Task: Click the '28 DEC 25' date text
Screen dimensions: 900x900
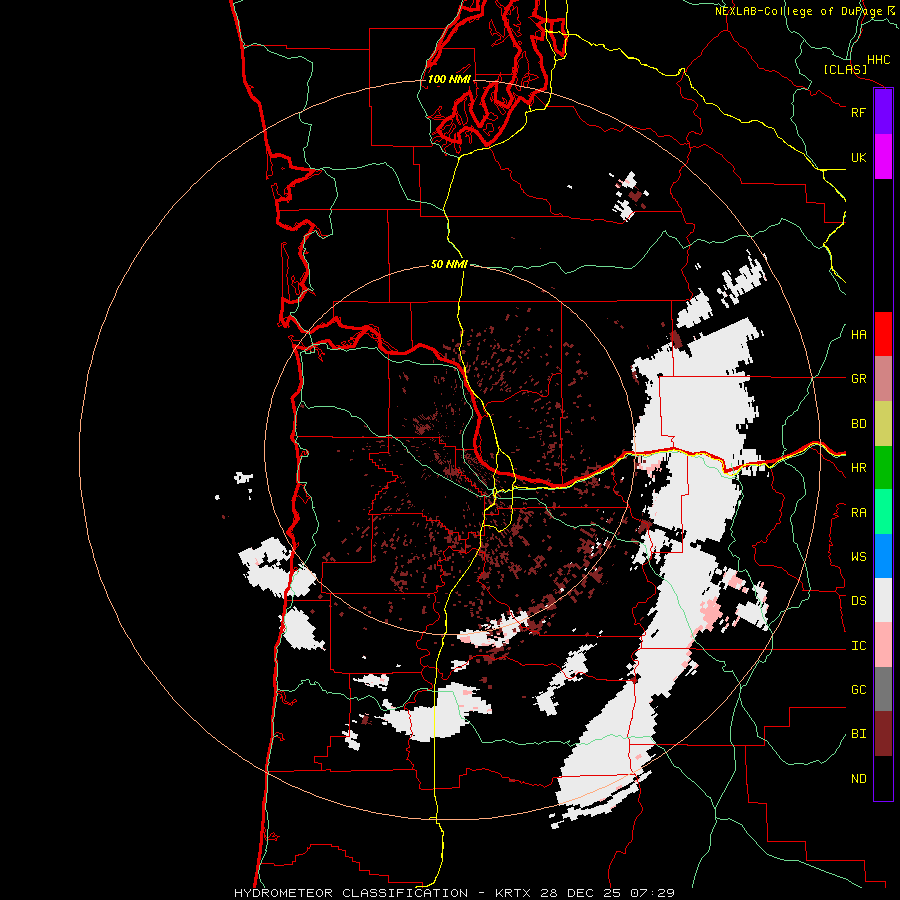Action: pyautogui.click(x=581, y=893)
